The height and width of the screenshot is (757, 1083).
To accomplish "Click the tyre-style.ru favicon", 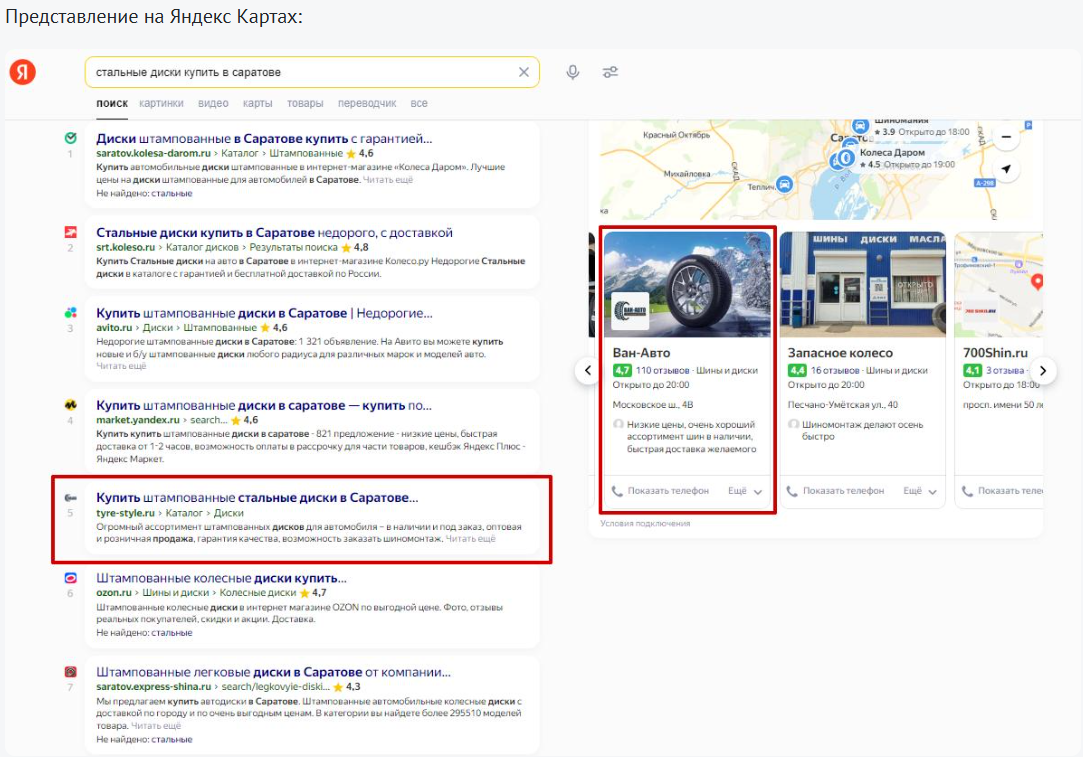I will pos(70,497).
